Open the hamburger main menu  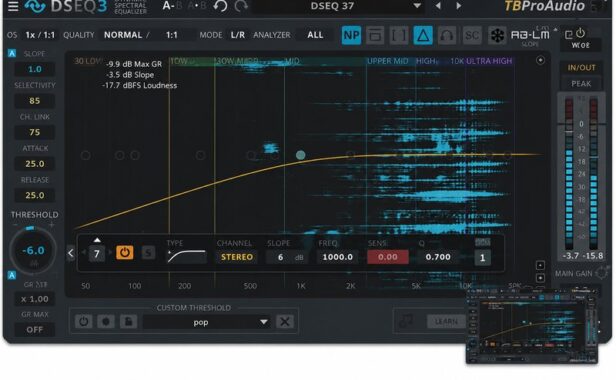[13, 6]
